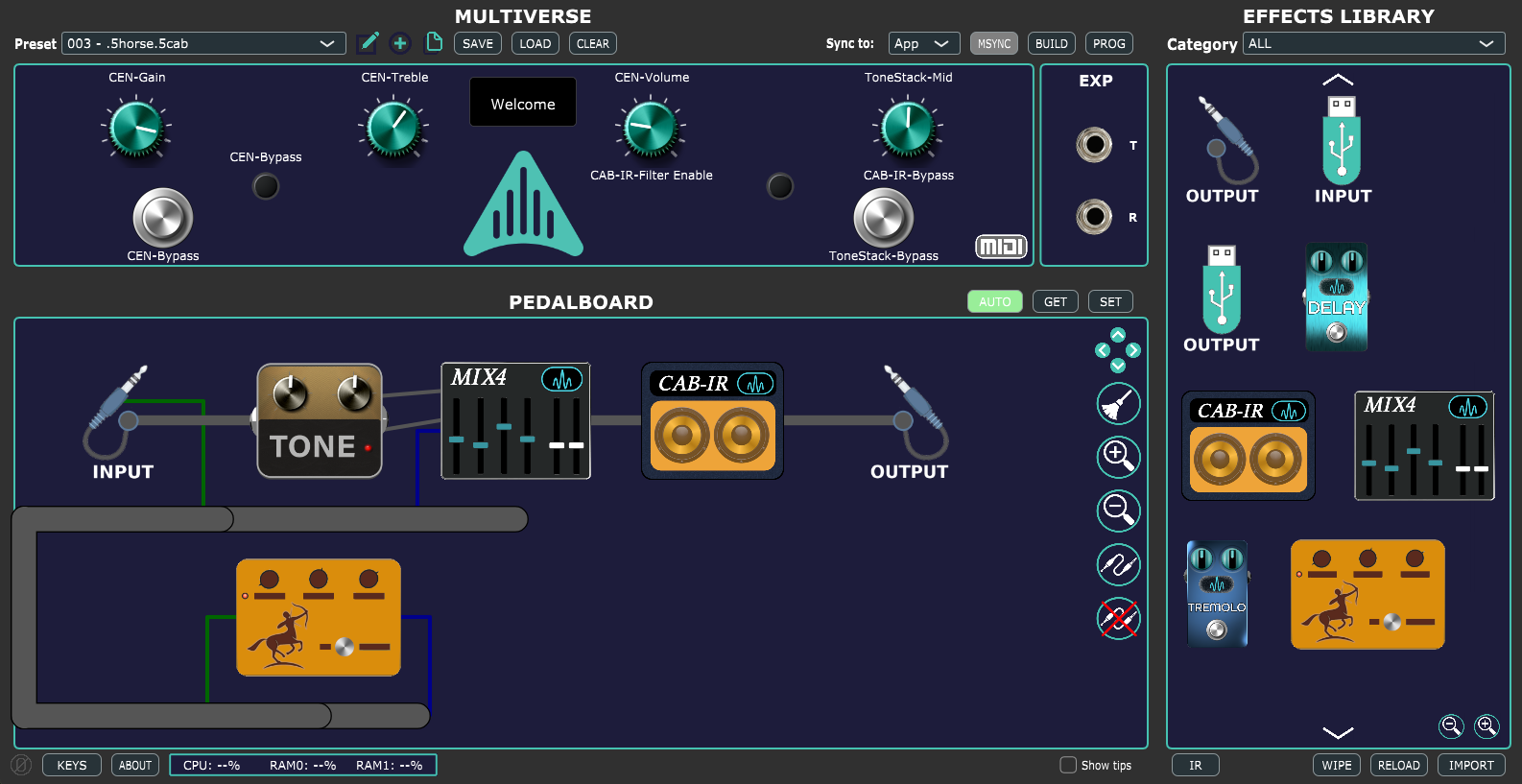This screenshot has width=1522, height=784.
Task: Click the copy preset document icon
Action: (x=434, y=42)
